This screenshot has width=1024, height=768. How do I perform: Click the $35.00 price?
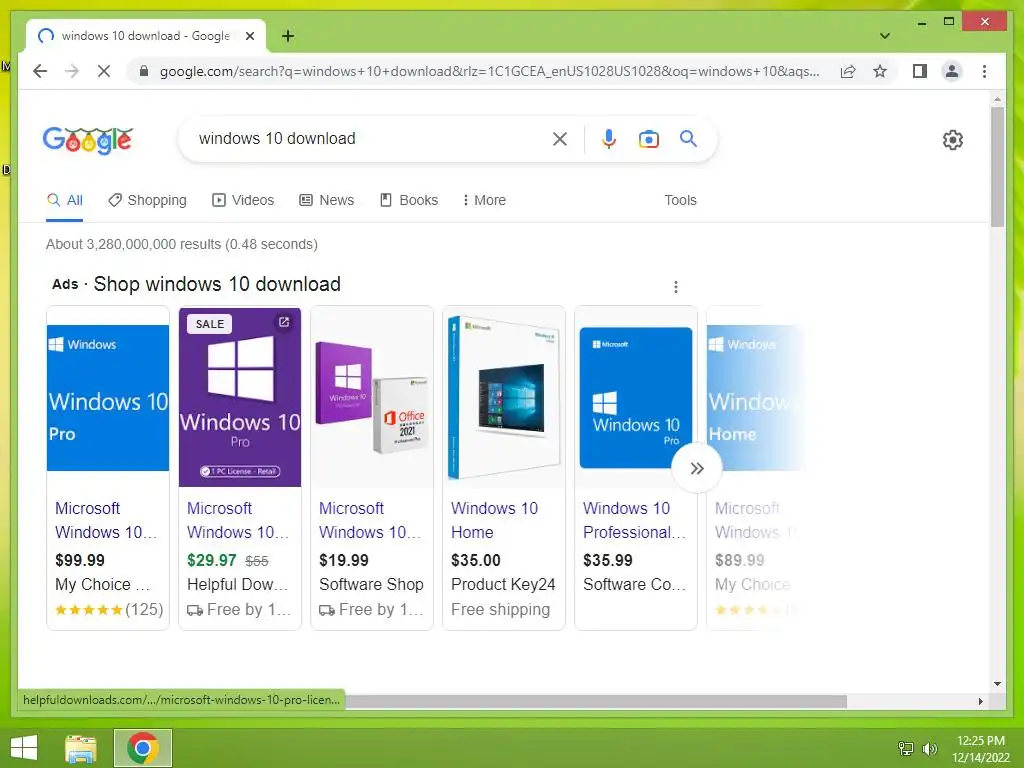[475, 560]
